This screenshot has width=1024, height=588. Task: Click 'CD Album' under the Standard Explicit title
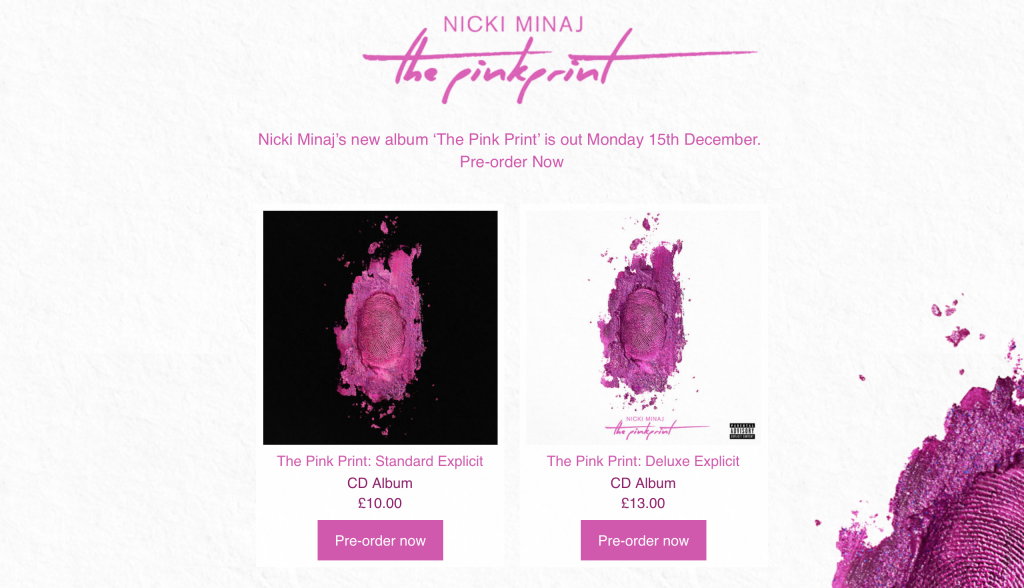click(380, 483)
